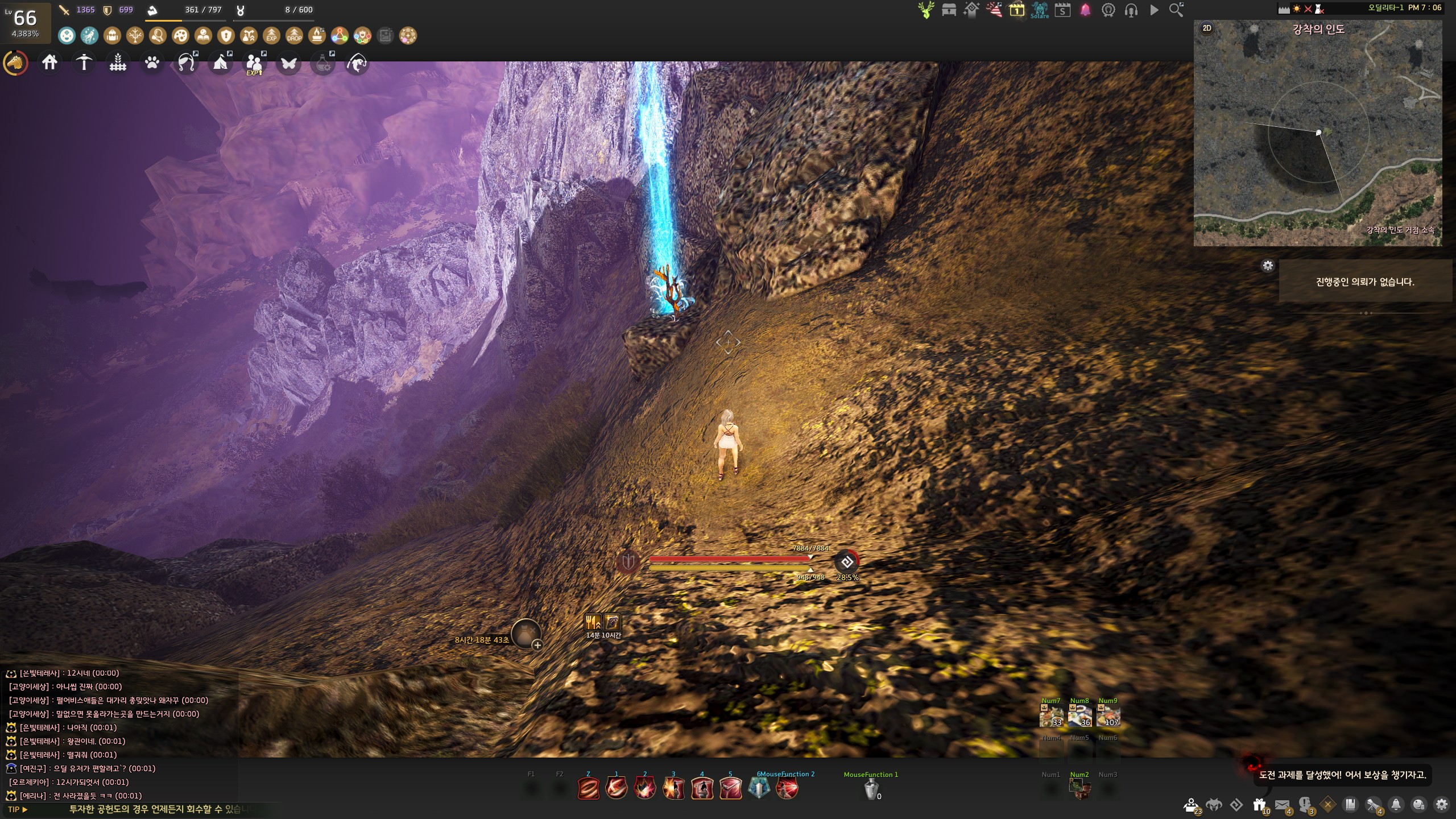Open the challenge box icon with badge 23

(x=1192, y=805)
